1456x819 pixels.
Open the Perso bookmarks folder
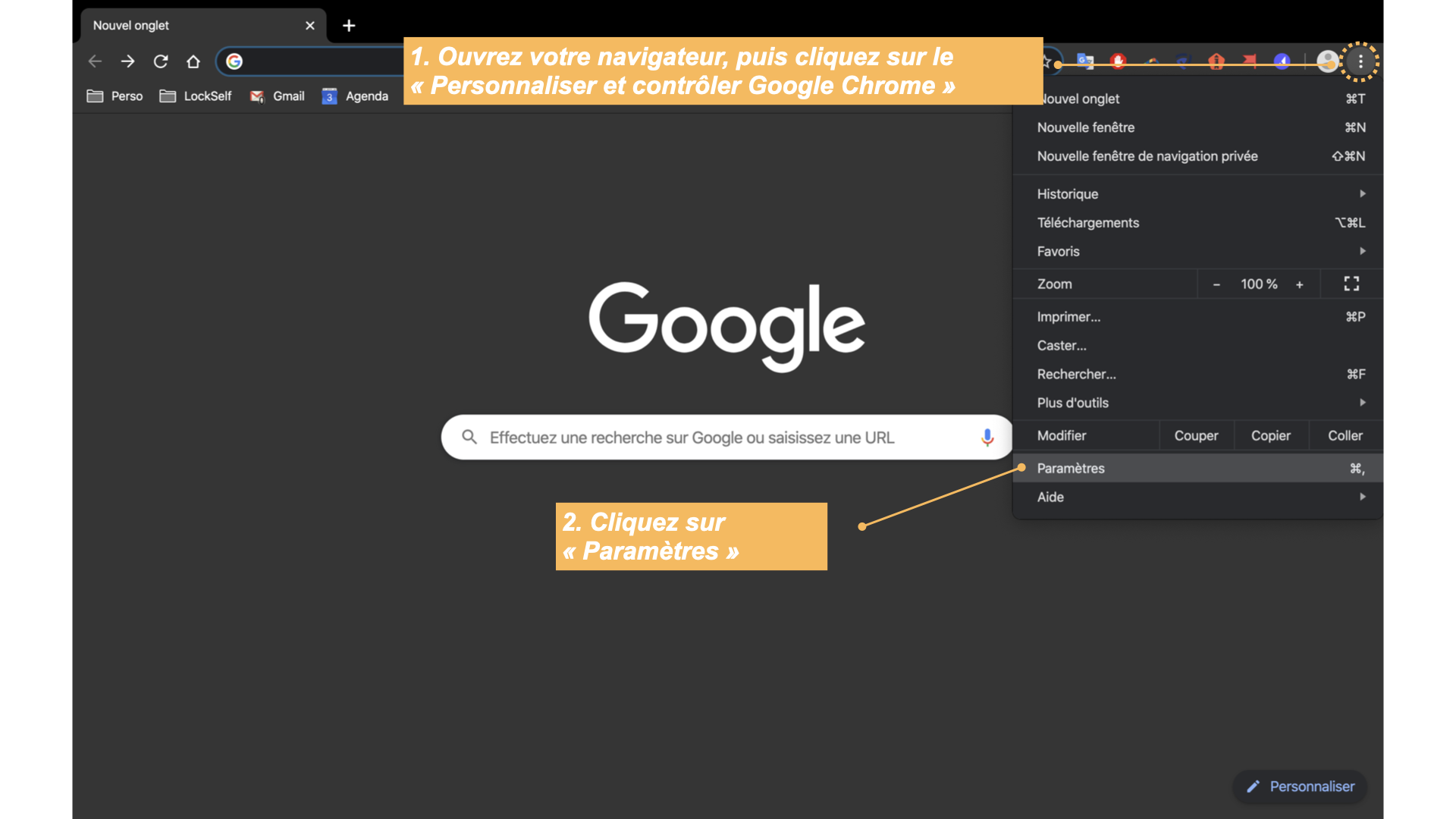point(115,96)
